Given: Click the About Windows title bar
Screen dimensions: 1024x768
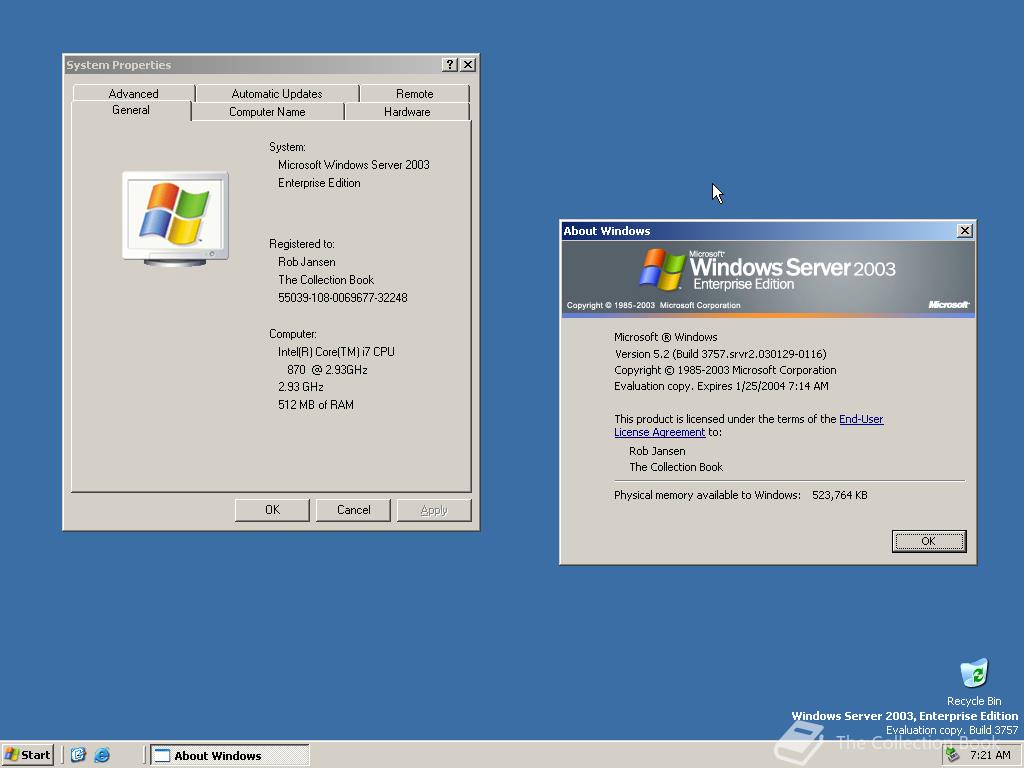Looking at the screenshot, I should pyautogui.click(x=759, y=231).
